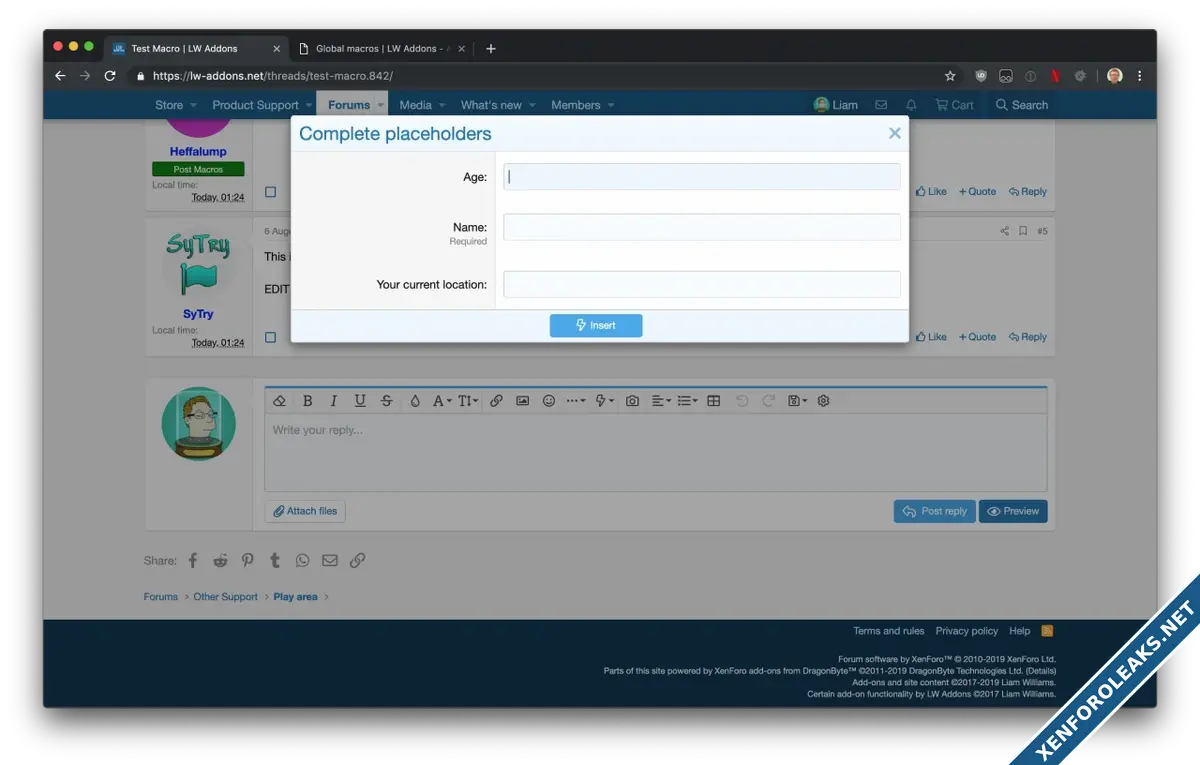1200x765 pixels.
Task: Expand the Product Support menu arrow
Action: pyautogui.click(x=309, y=105)
